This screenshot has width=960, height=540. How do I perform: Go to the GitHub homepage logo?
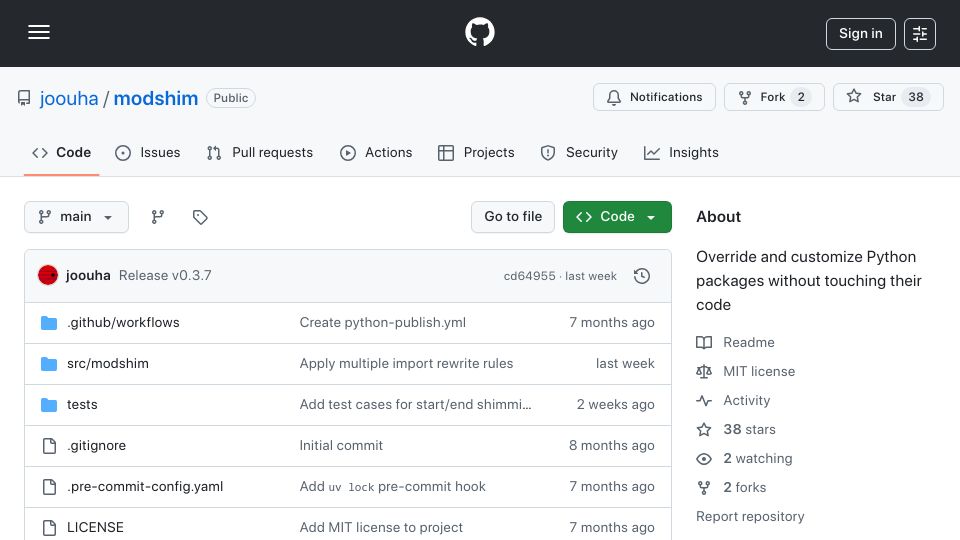(x=479, y=32)
